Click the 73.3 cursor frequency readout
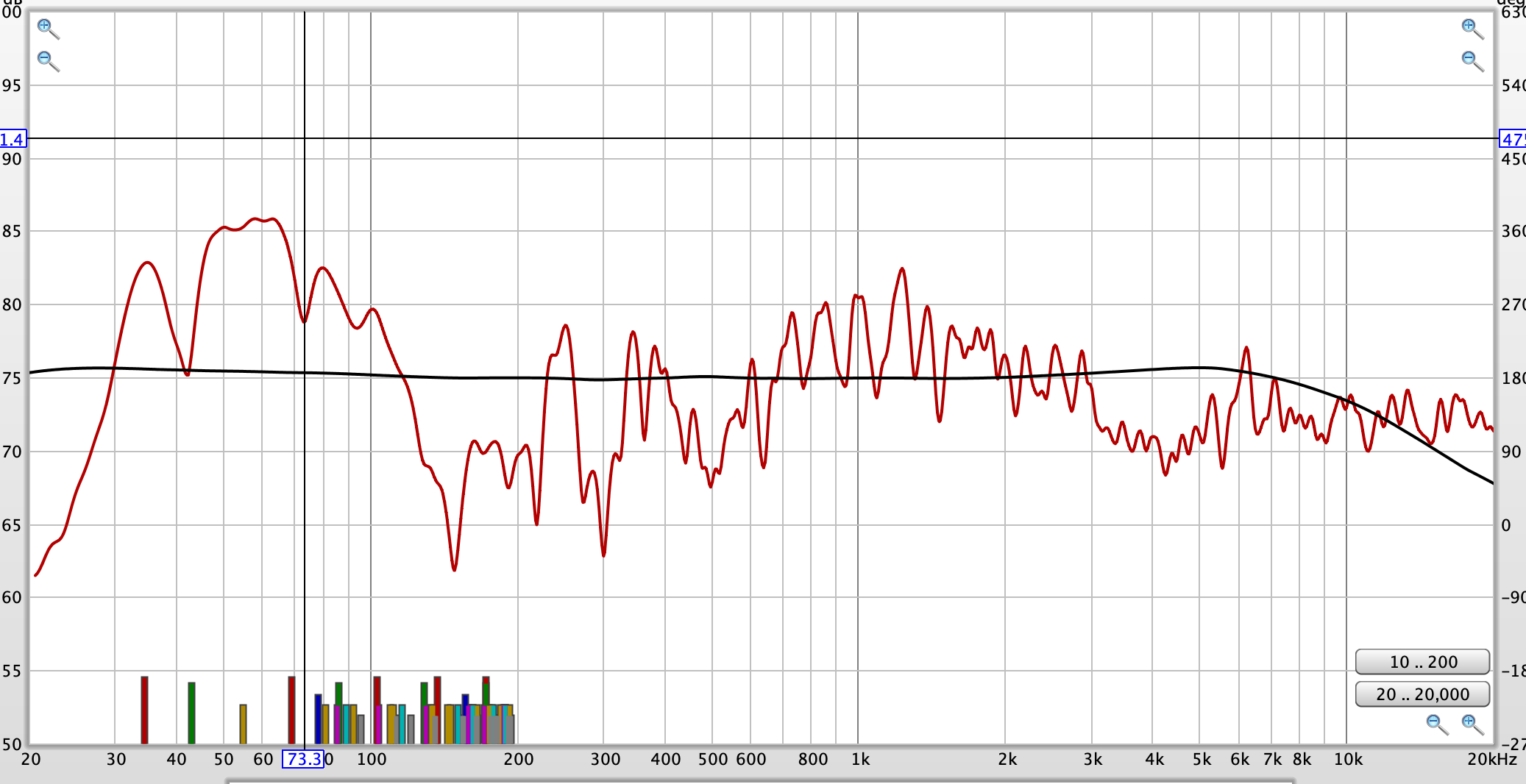Screen dimensions: 1526x784 click(303, 759)
